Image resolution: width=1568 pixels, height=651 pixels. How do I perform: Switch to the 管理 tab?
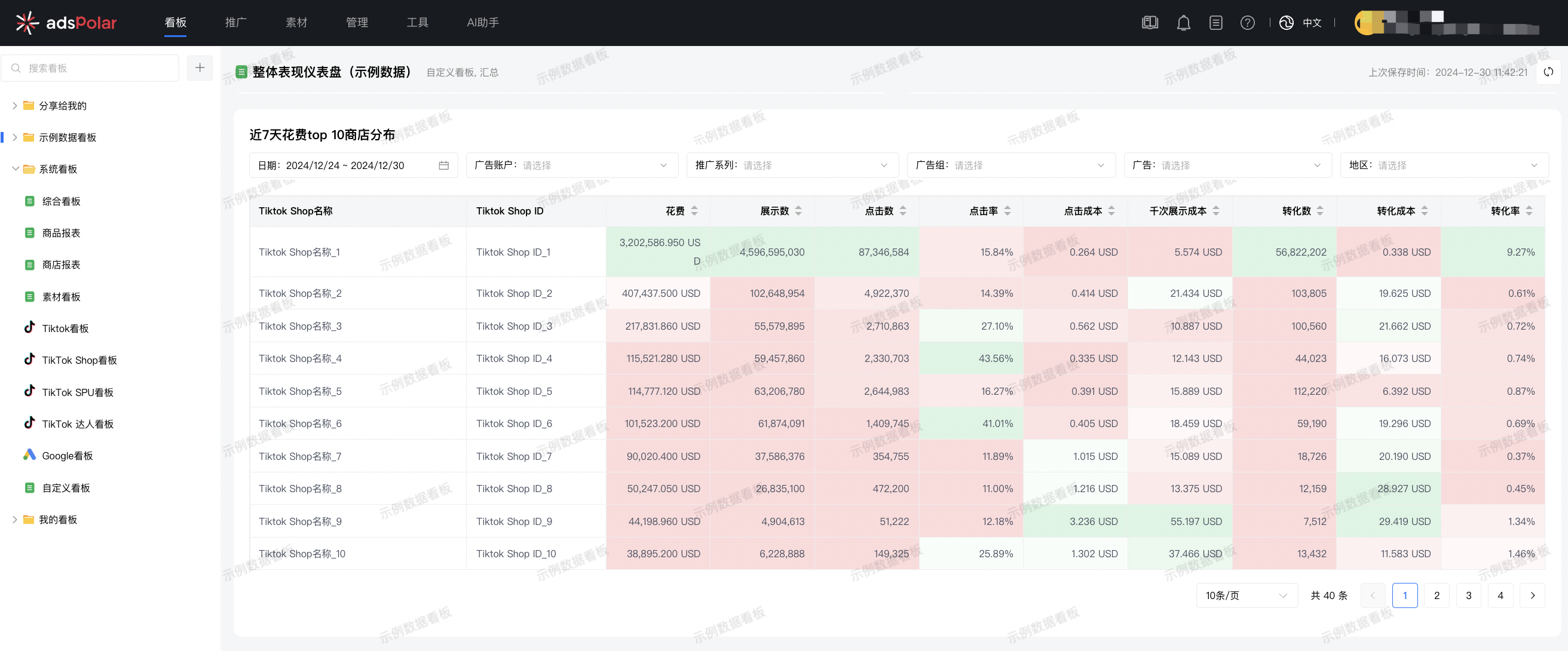357,23
